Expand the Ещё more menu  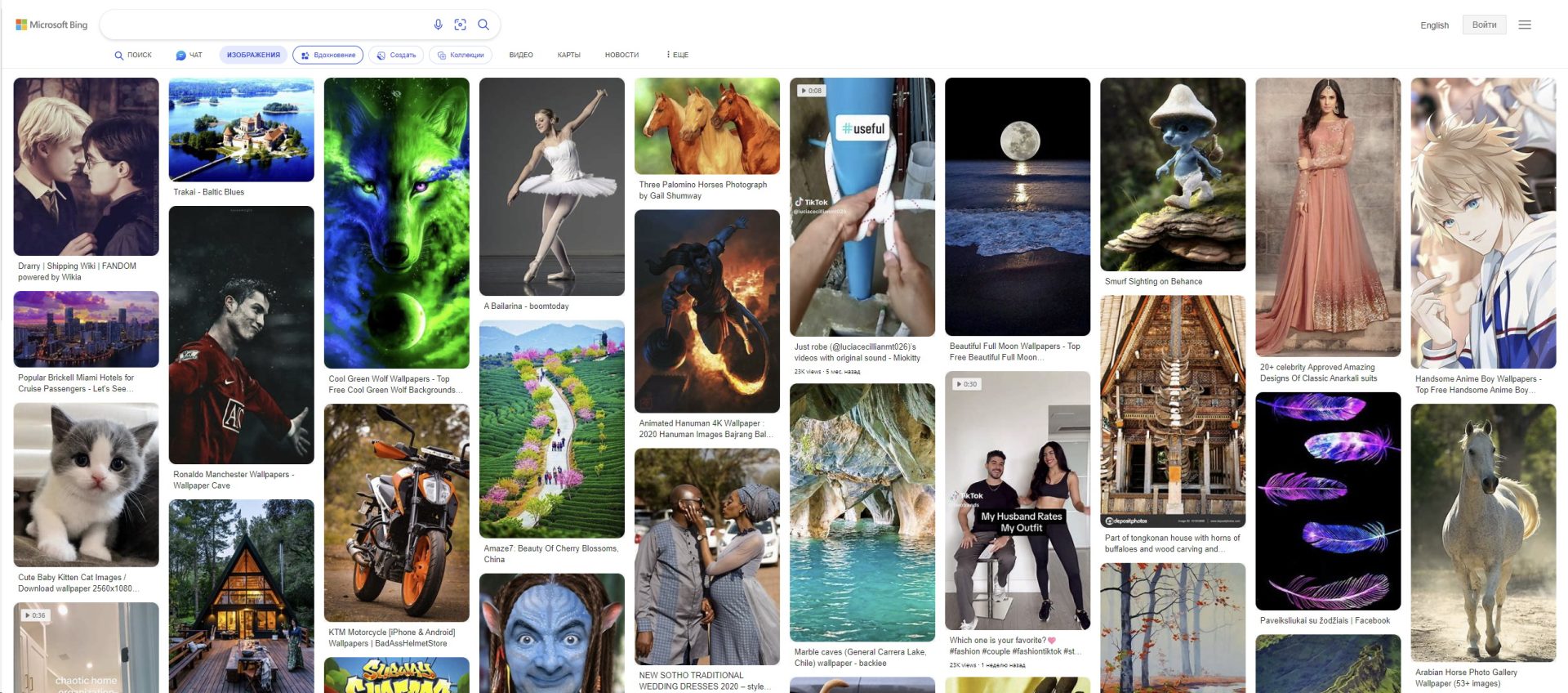tap(677, 55)
